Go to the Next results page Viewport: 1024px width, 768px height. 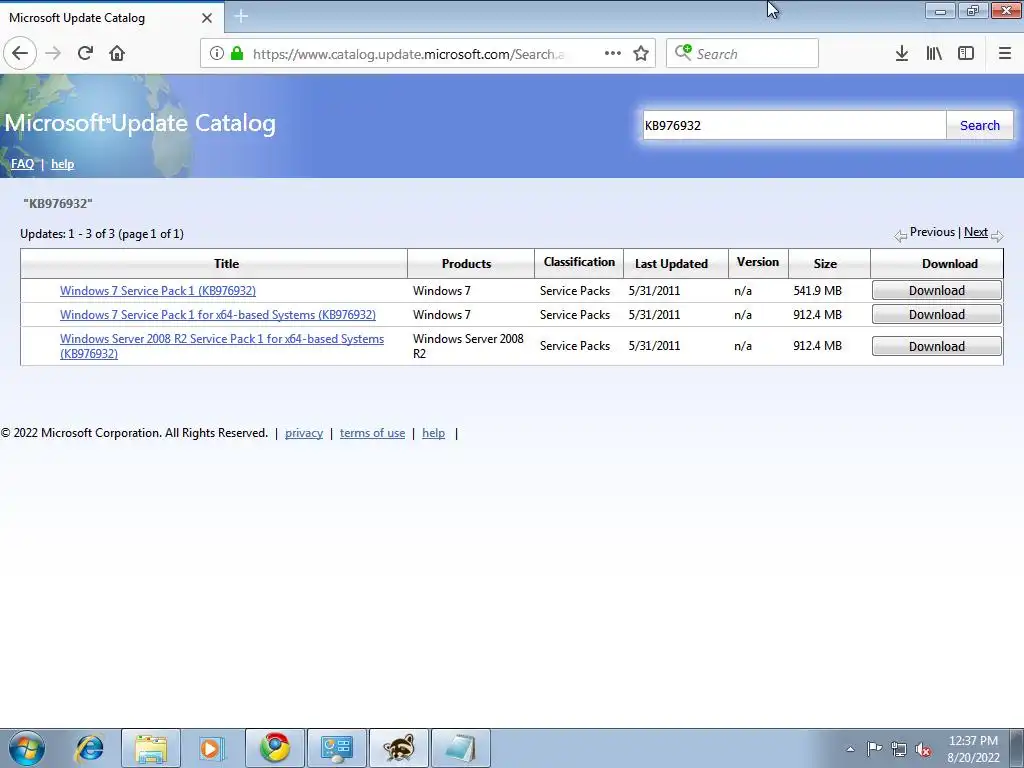tap(976, 232)
